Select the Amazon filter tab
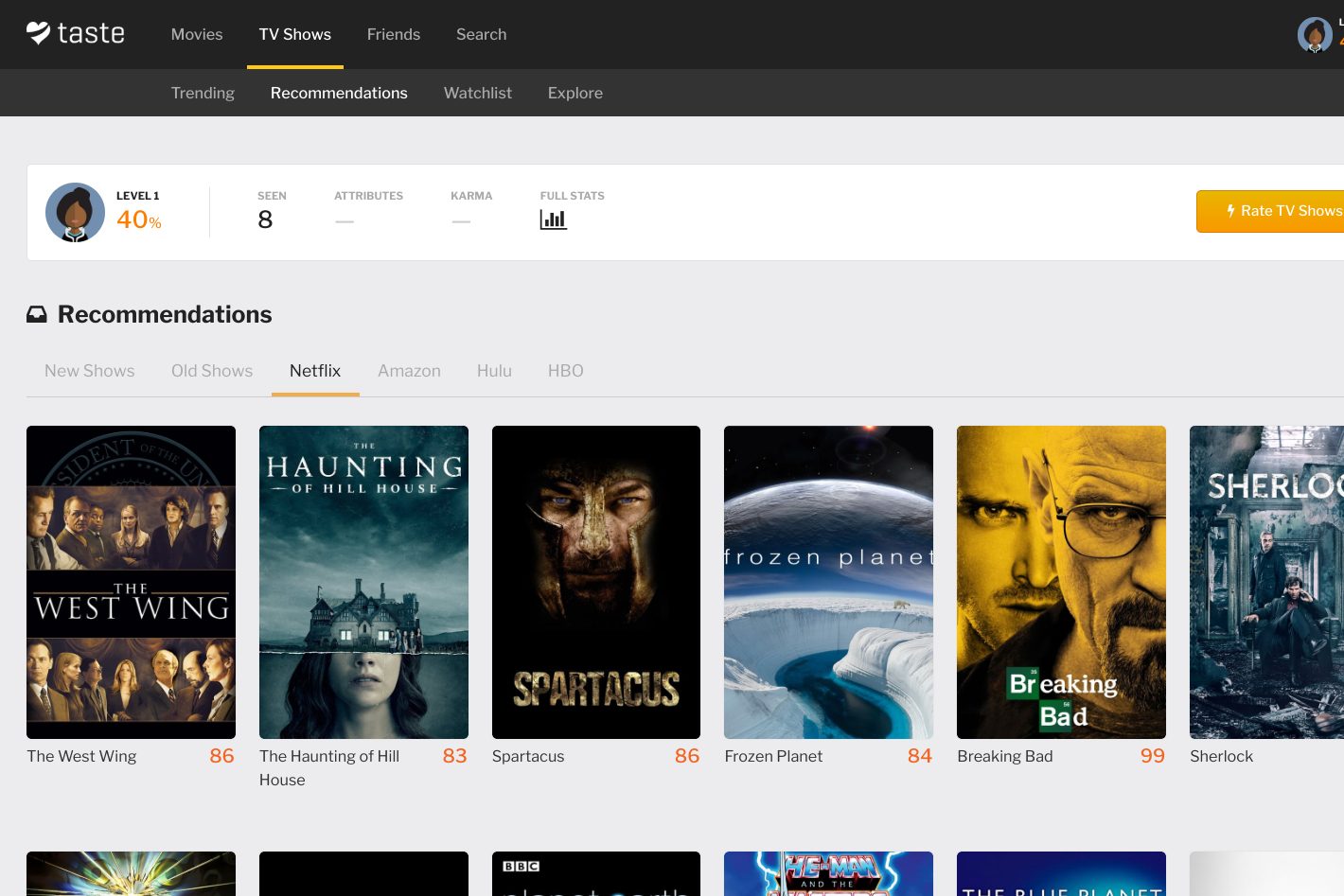This screenshot has height=896, width=1344. (409, 371)
